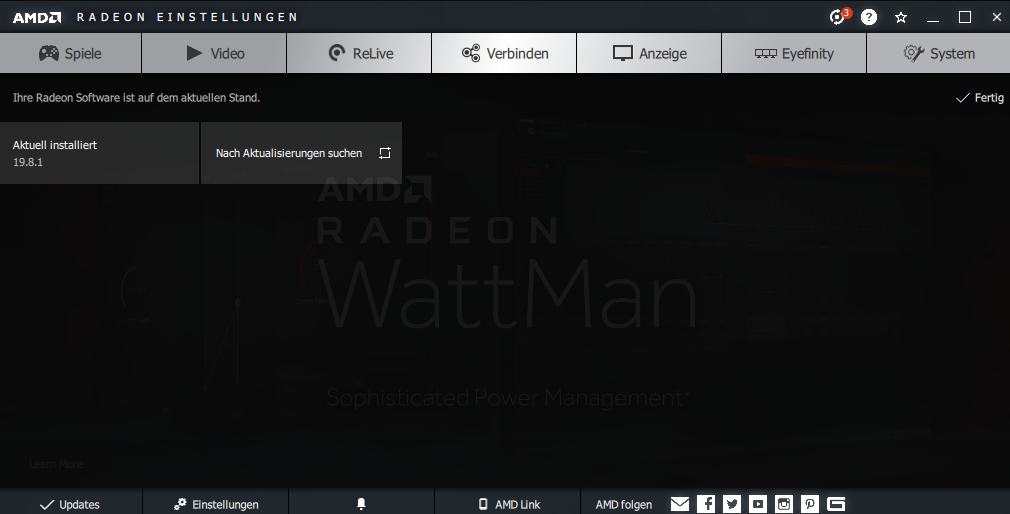This screenshot has width=1010, height=514.
Task: Click the AMD logo in the title bar
Action: pos(37,17)
